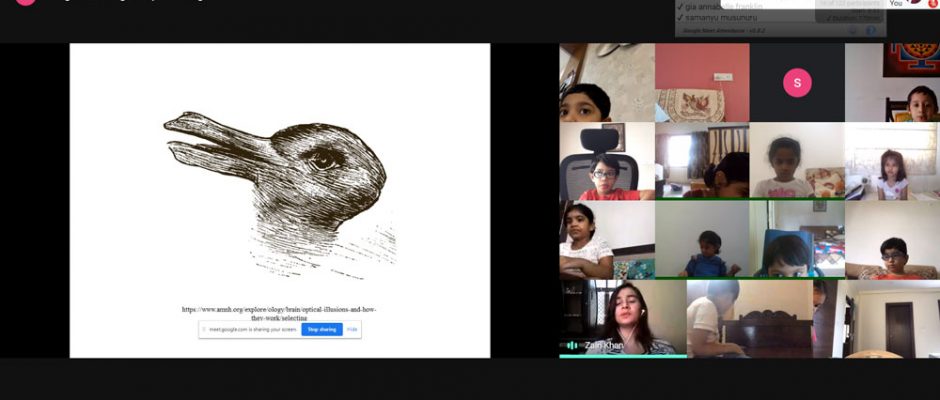This screenshot has height=400, width=940.
Task: Select Zain Khan's video tile
Action: [623, 318]
